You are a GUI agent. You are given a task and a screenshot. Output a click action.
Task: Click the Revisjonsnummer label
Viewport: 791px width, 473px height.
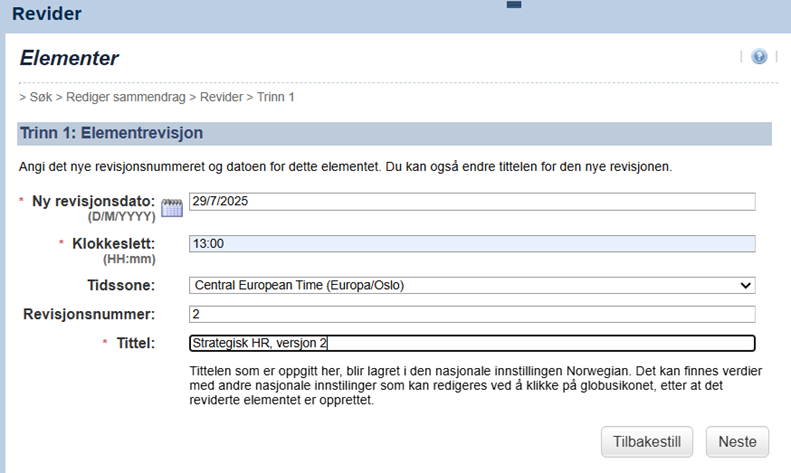89,314
